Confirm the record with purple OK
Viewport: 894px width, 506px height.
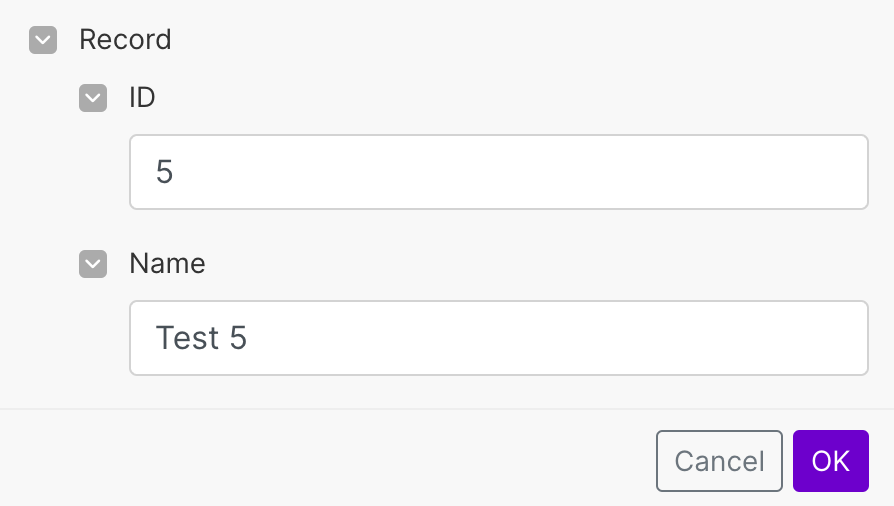click(x=830, y=461)
